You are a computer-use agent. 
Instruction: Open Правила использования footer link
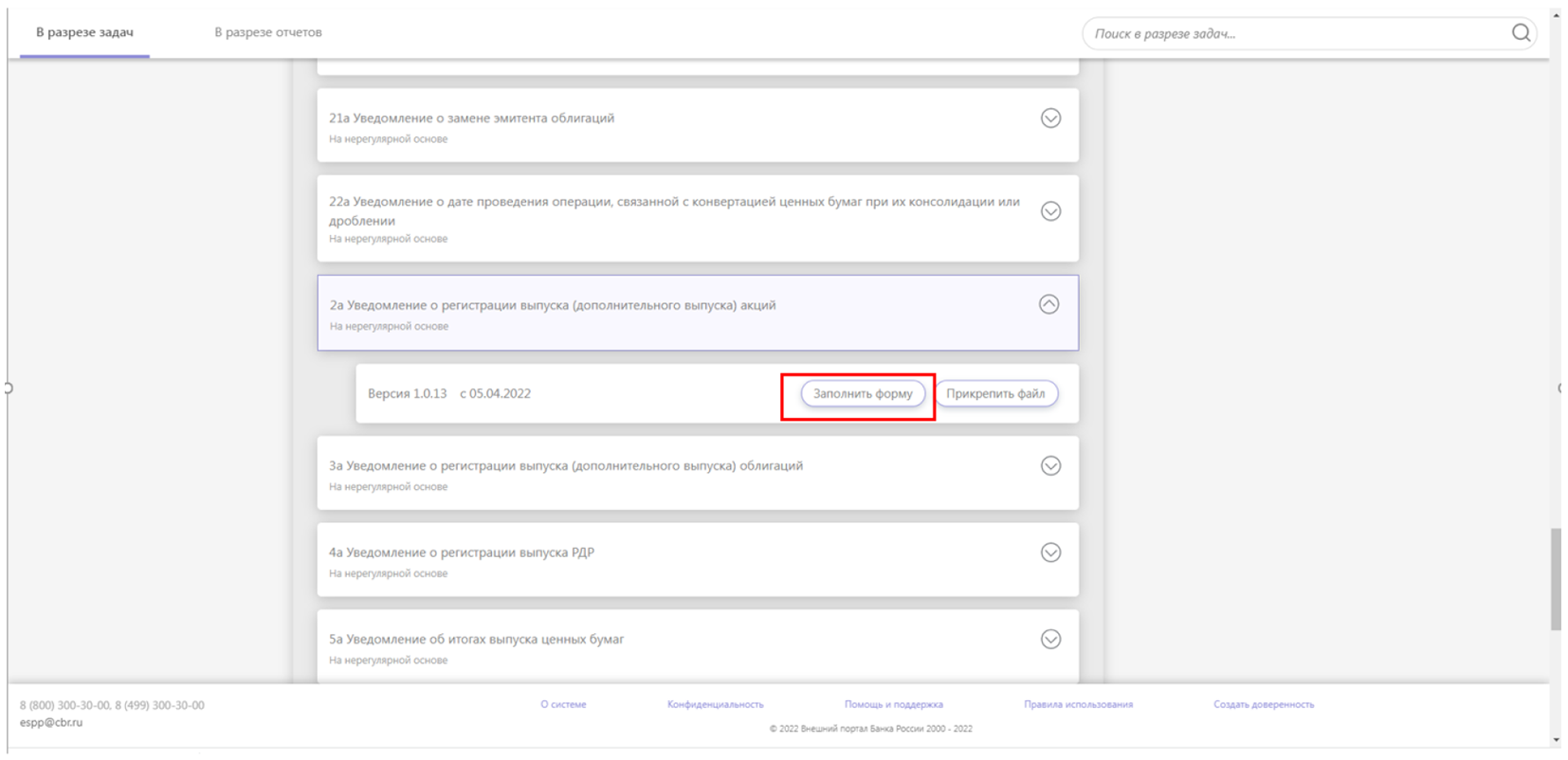coord(1078,705)
